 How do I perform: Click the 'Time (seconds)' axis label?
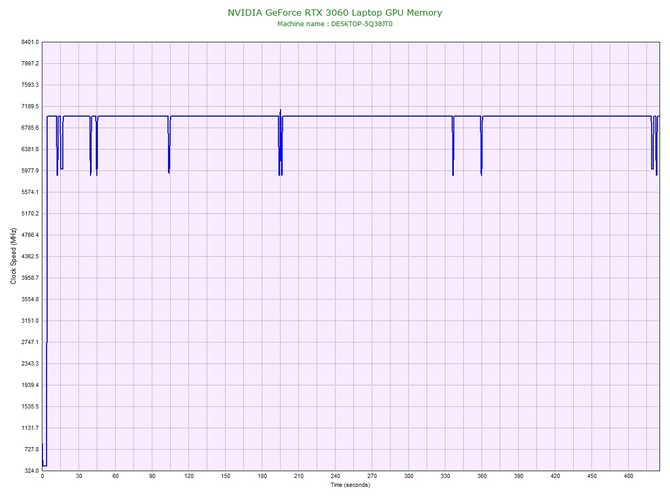tap(350, 485)
